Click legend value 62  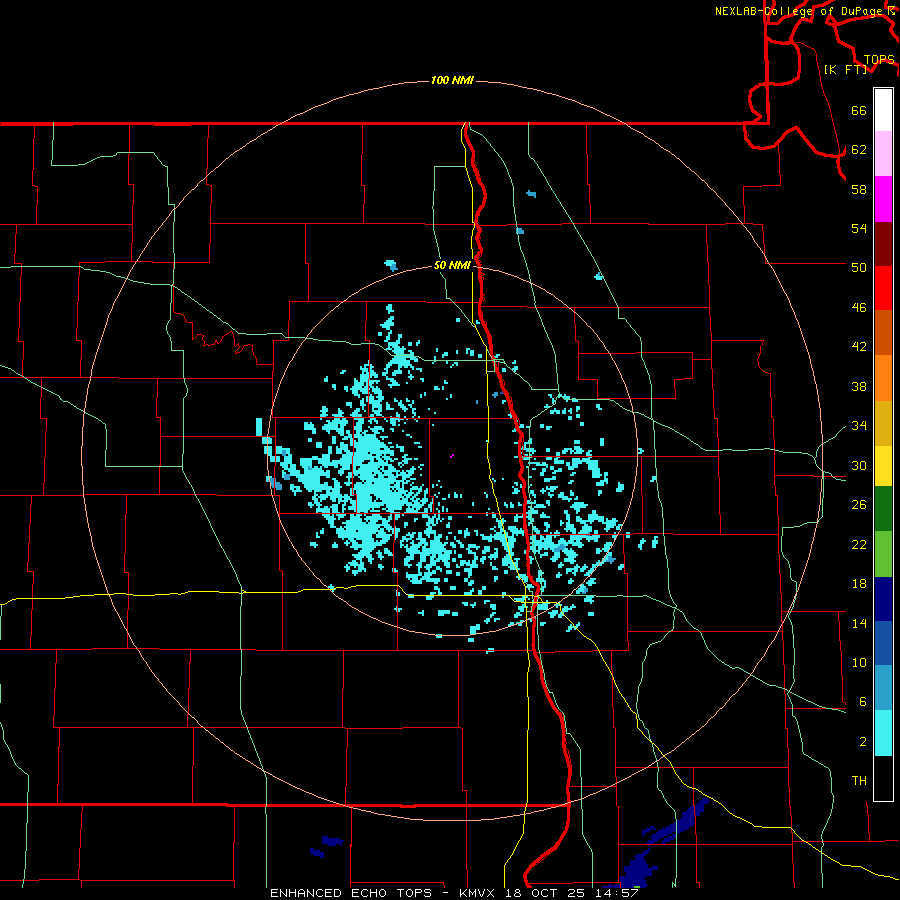(x=859, y=150)
